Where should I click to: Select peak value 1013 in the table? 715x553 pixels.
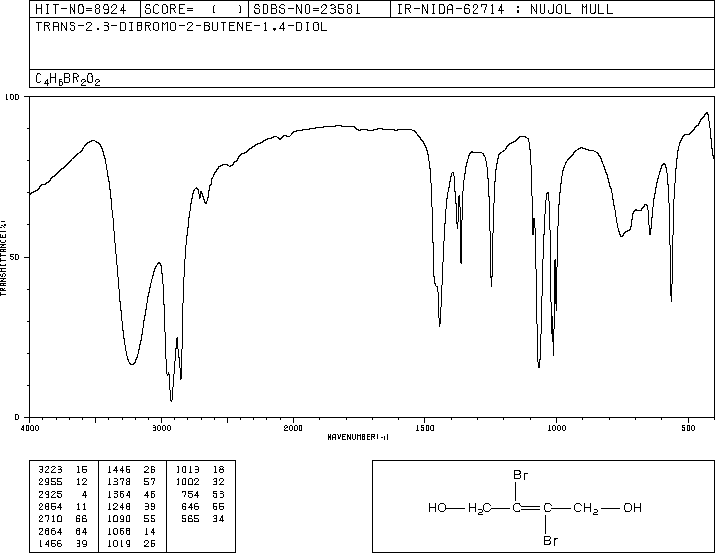click(187, 470)
